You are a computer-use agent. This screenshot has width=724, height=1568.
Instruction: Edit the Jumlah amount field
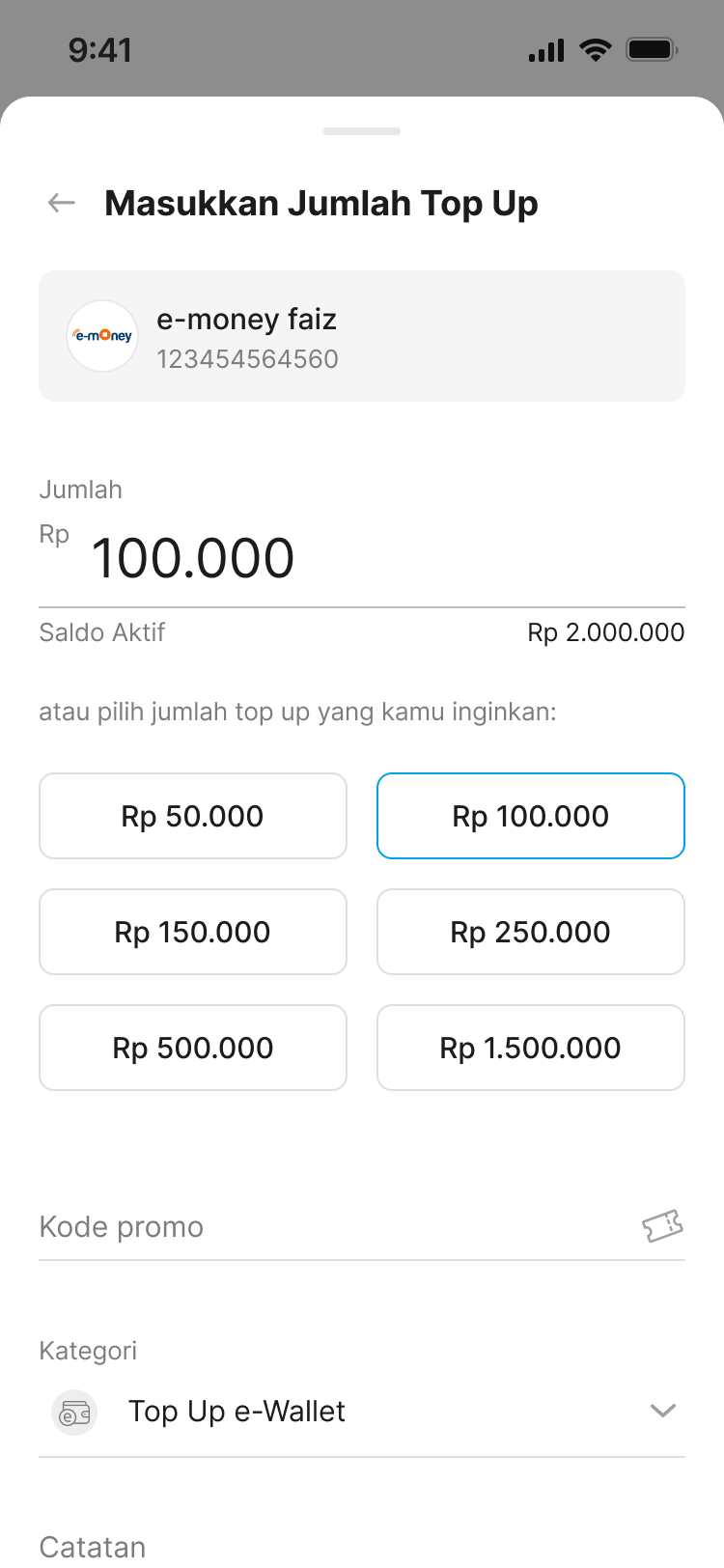(x=367, y=558)
